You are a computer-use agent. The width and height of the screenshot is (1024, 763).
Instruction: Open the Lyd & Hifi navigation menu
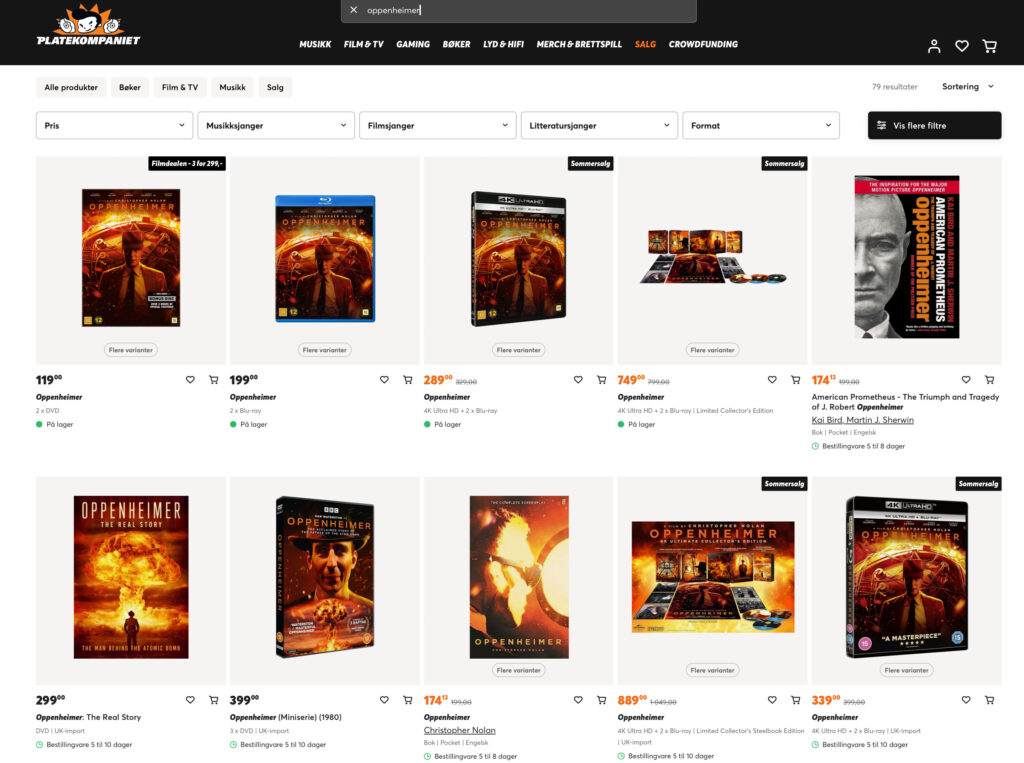[503, 44]
